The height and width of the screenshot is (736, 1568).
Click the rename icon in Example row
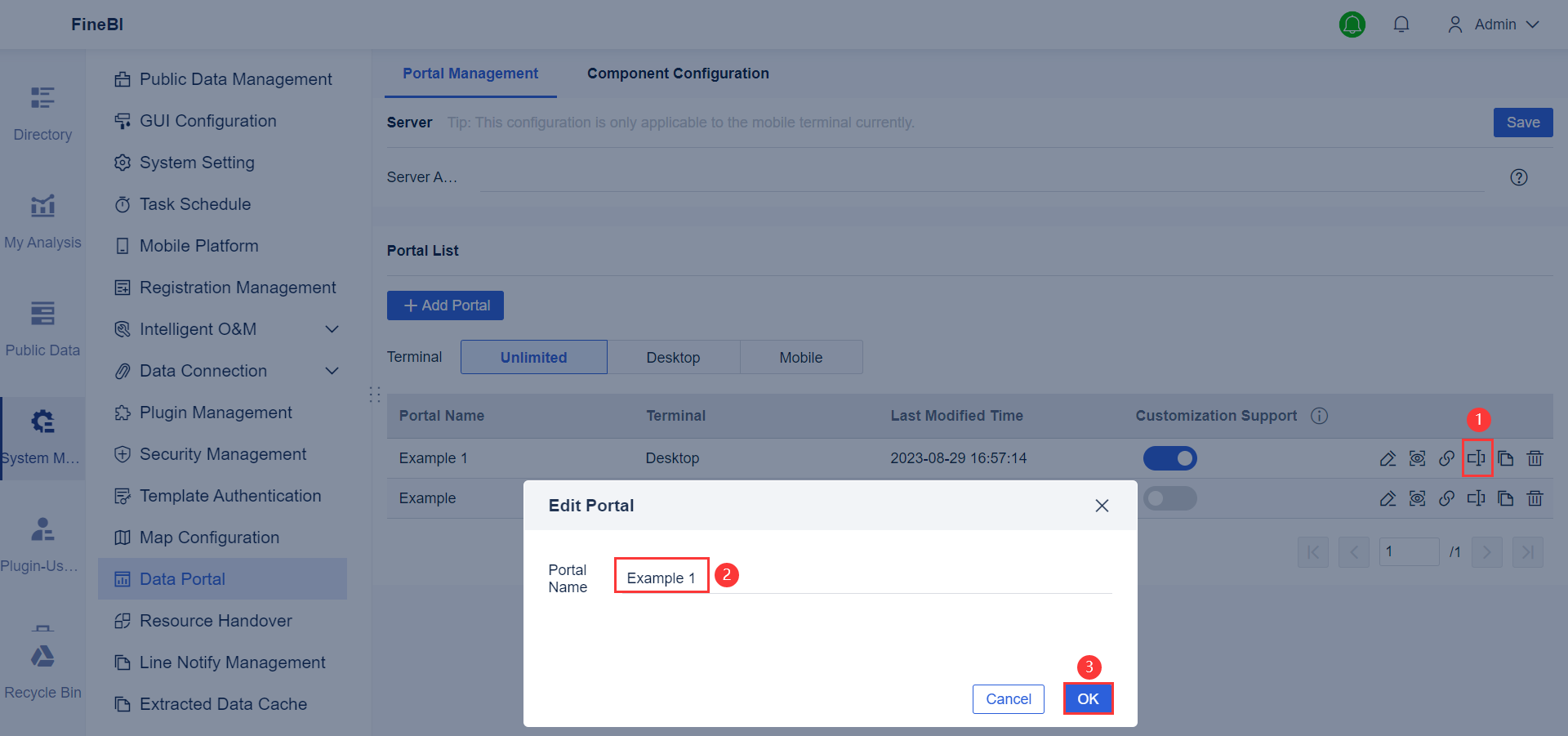pos(1477,498)
